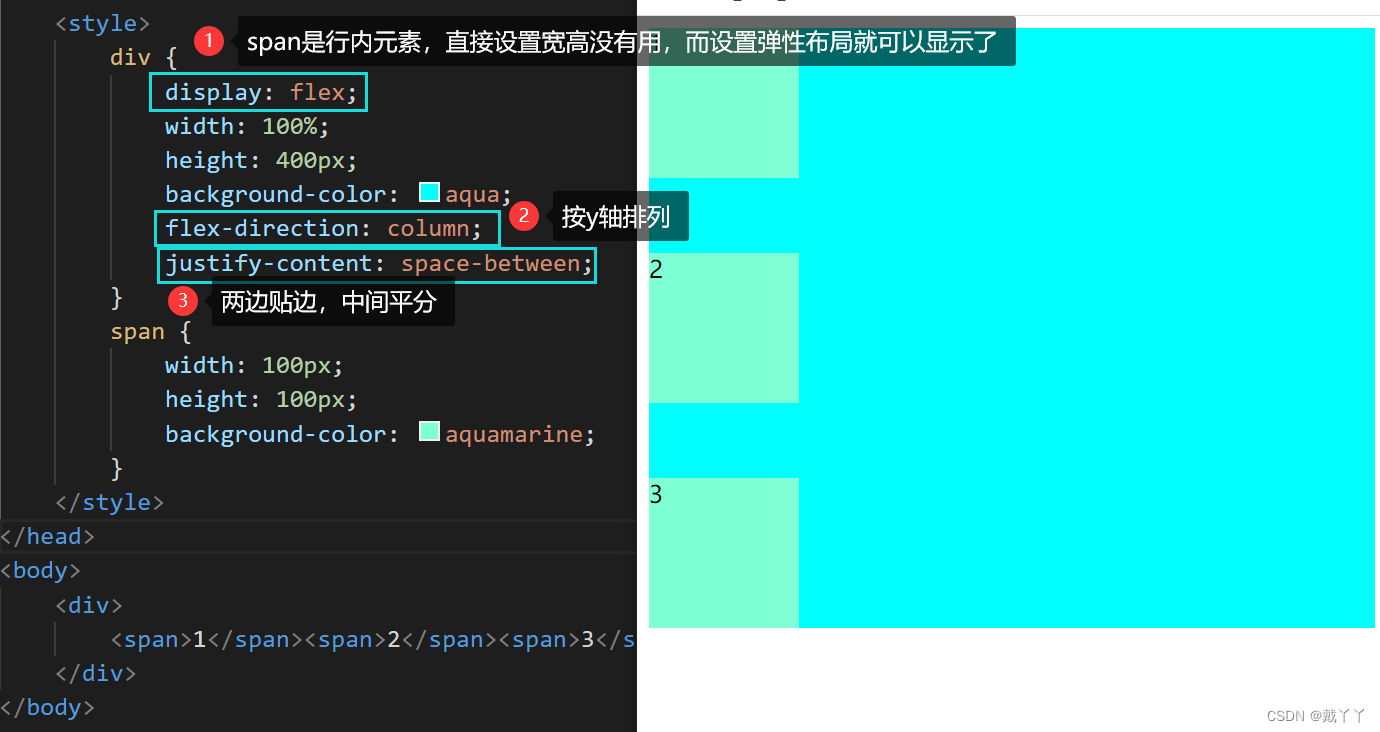The width and height of the screenshot is (1380, 732).
Task: Click the 两边贴边，中间平分 annotation label
Action: pyautogui.click(x=333, y=302)
